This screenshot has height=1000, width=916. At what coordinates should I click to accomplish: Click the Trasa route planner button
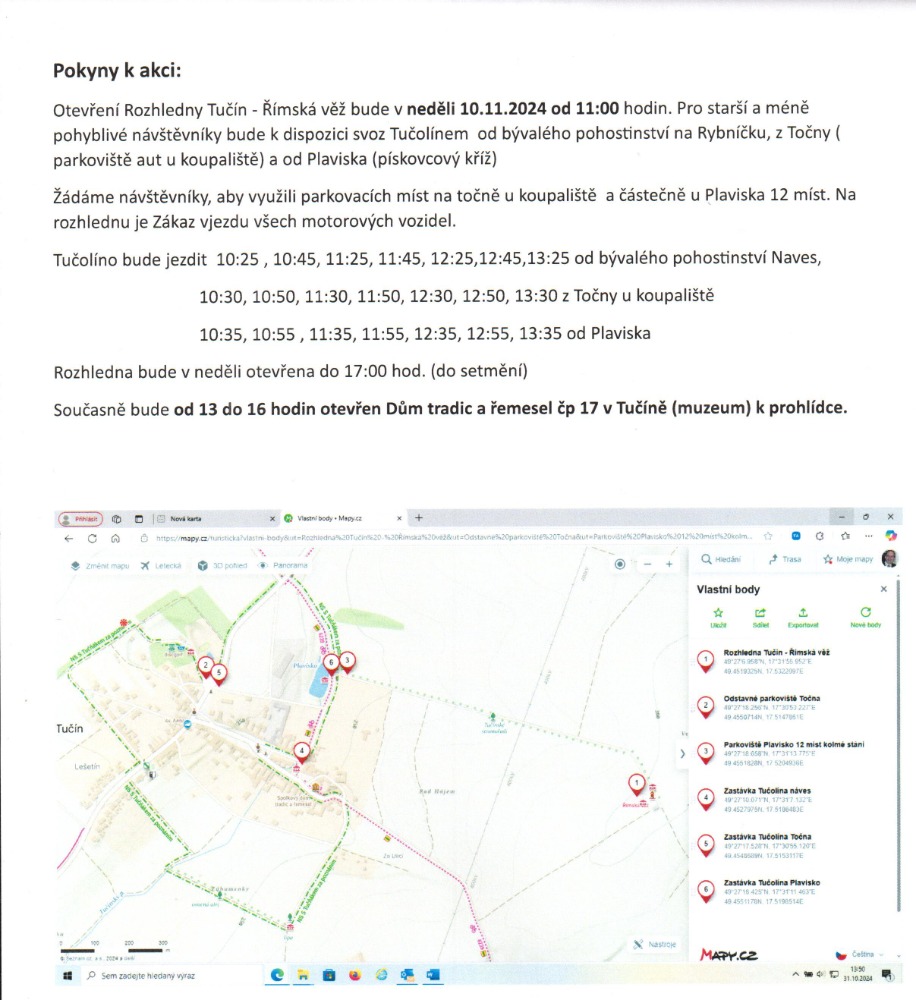point(784,560)
